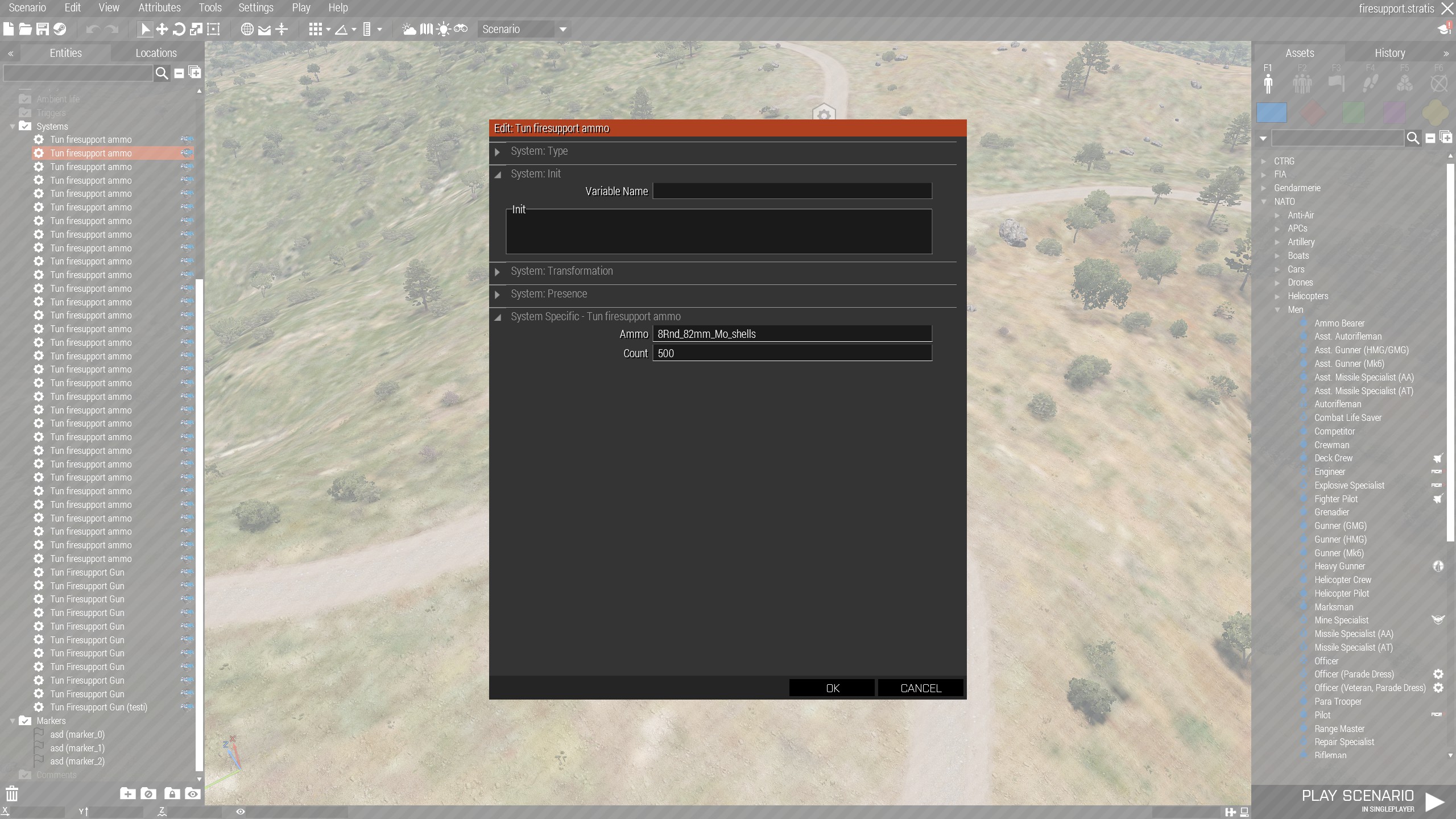Toggle rotation grid angle icon
1456x819 pixels.
(341, 29)
